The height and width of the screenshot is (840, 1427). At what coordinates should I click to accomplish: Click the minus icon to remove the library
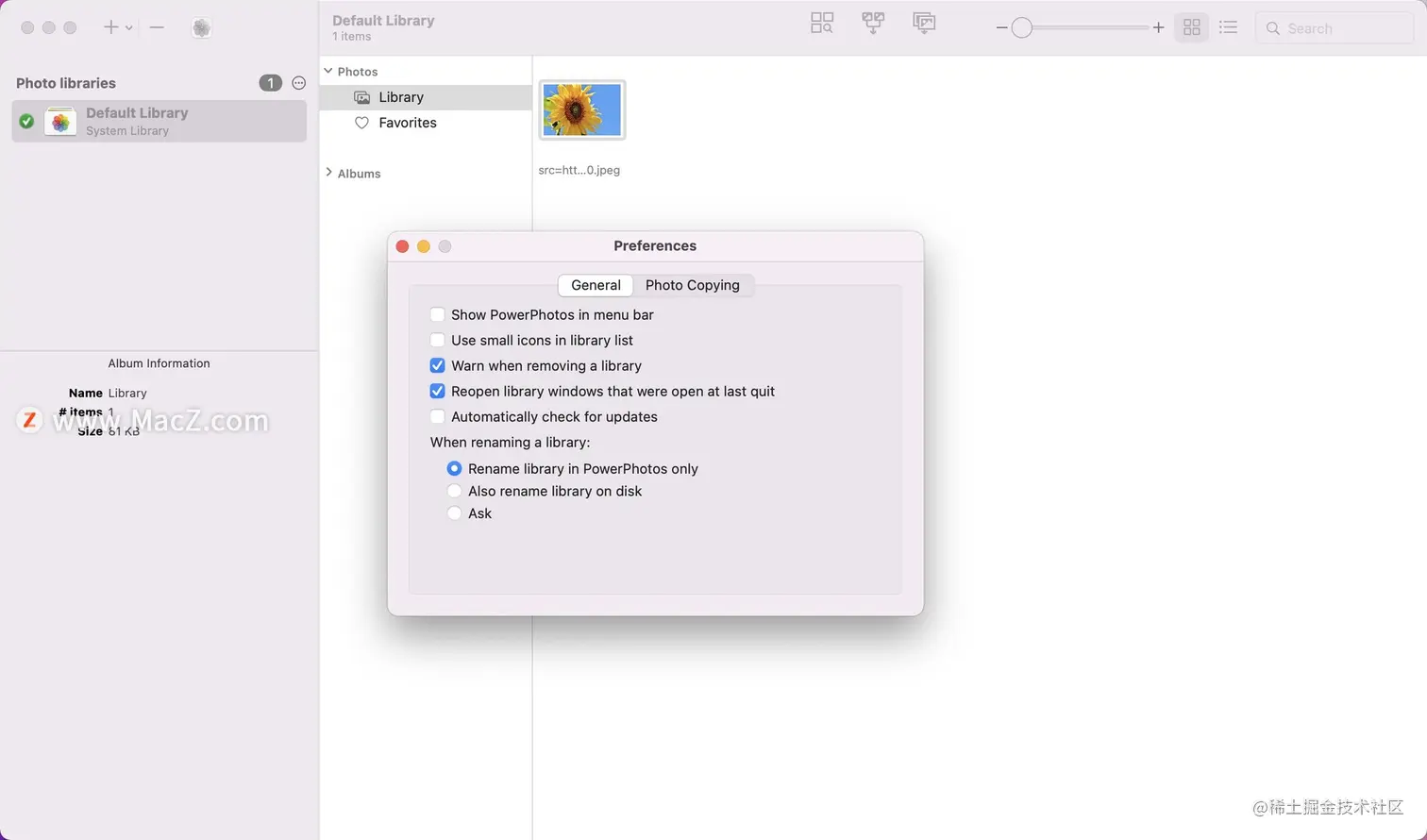coord(157,27)
